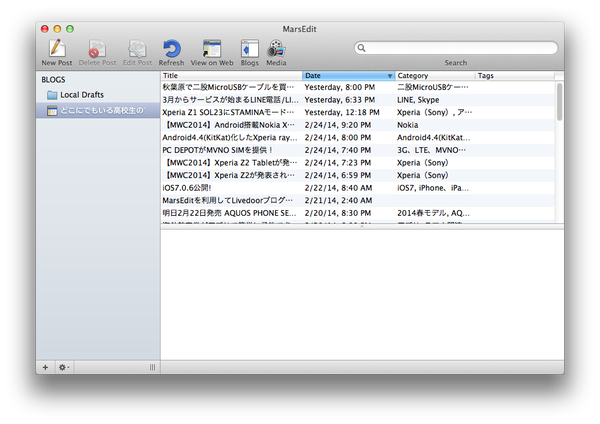Select post 秋葉原で二股MicroUSBケーブル
Image resolution: width=600 pixels, height=424 pixels.
coord(228,87)
